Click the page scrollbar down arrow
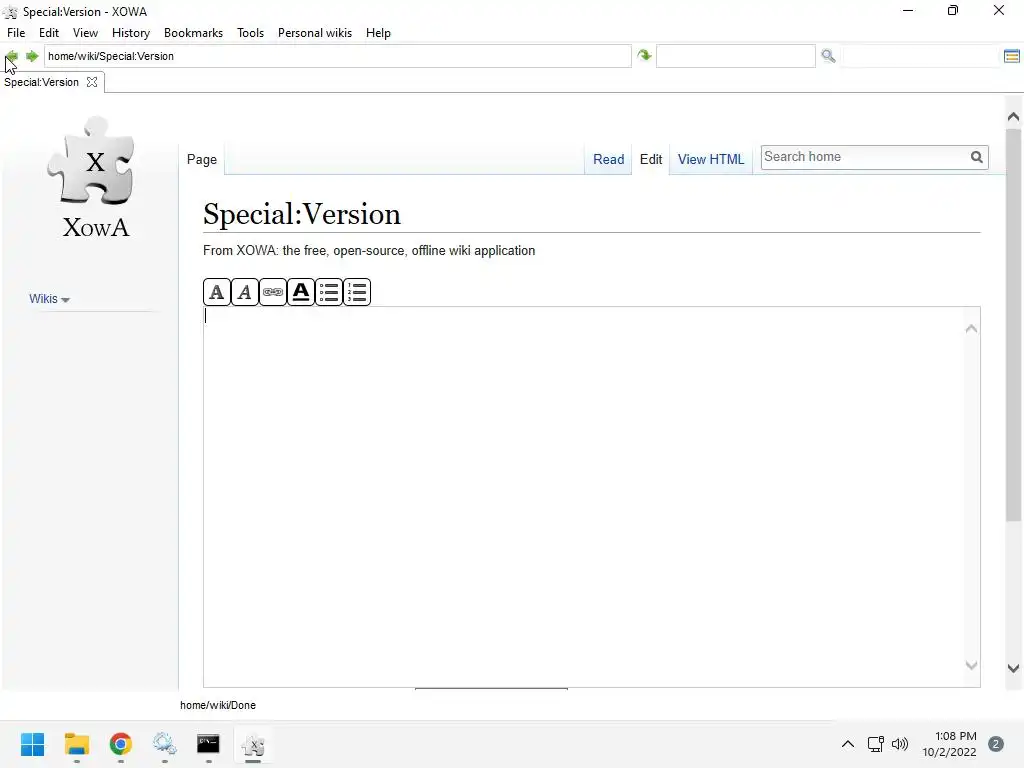The height and width of the screenshot is (768, 1024). tap(1013, 668)
